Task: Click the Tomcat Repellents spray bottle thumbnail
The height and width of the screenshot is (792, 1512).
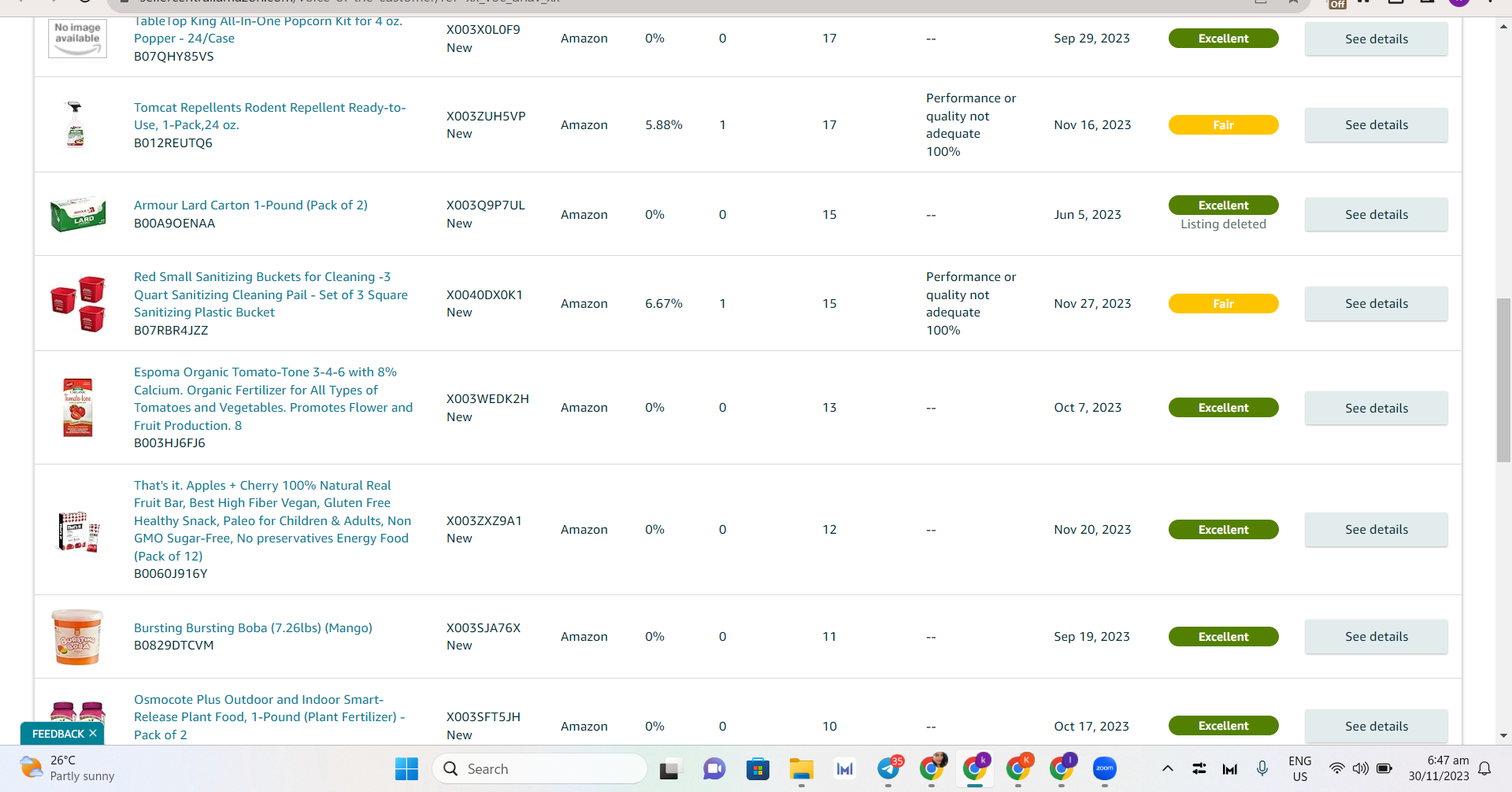Action: point(76,124)
